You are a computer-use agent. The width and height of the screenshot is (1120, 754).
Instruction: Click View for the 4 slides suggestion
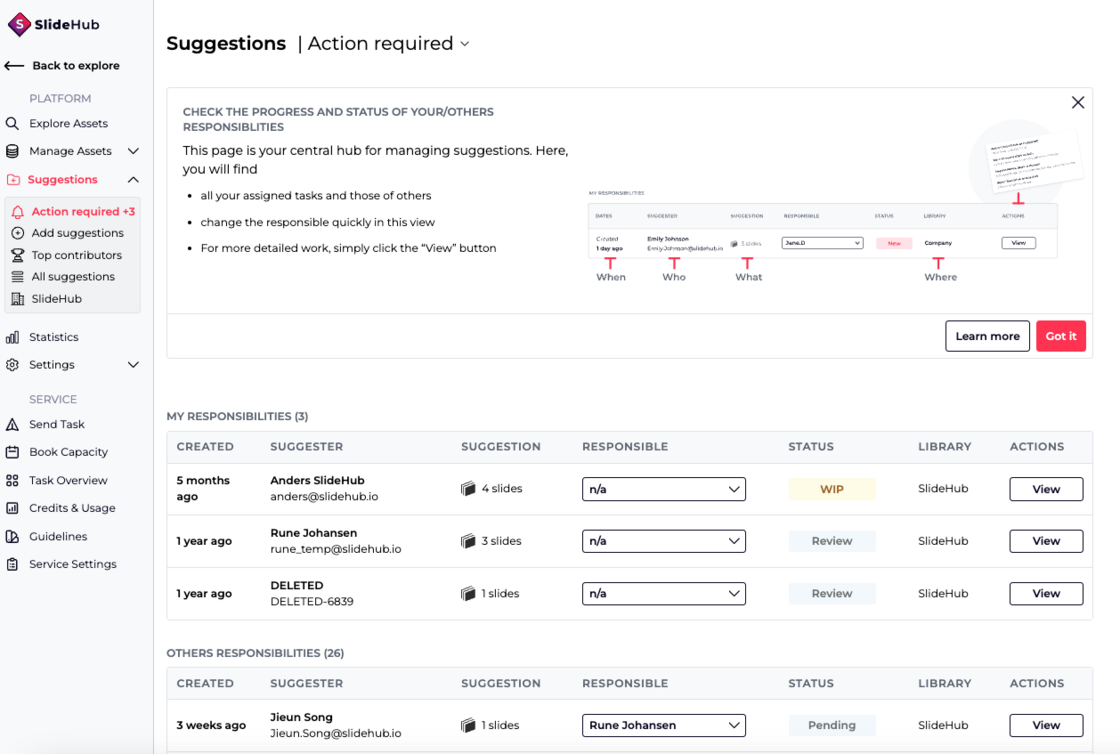(1046, 489)
